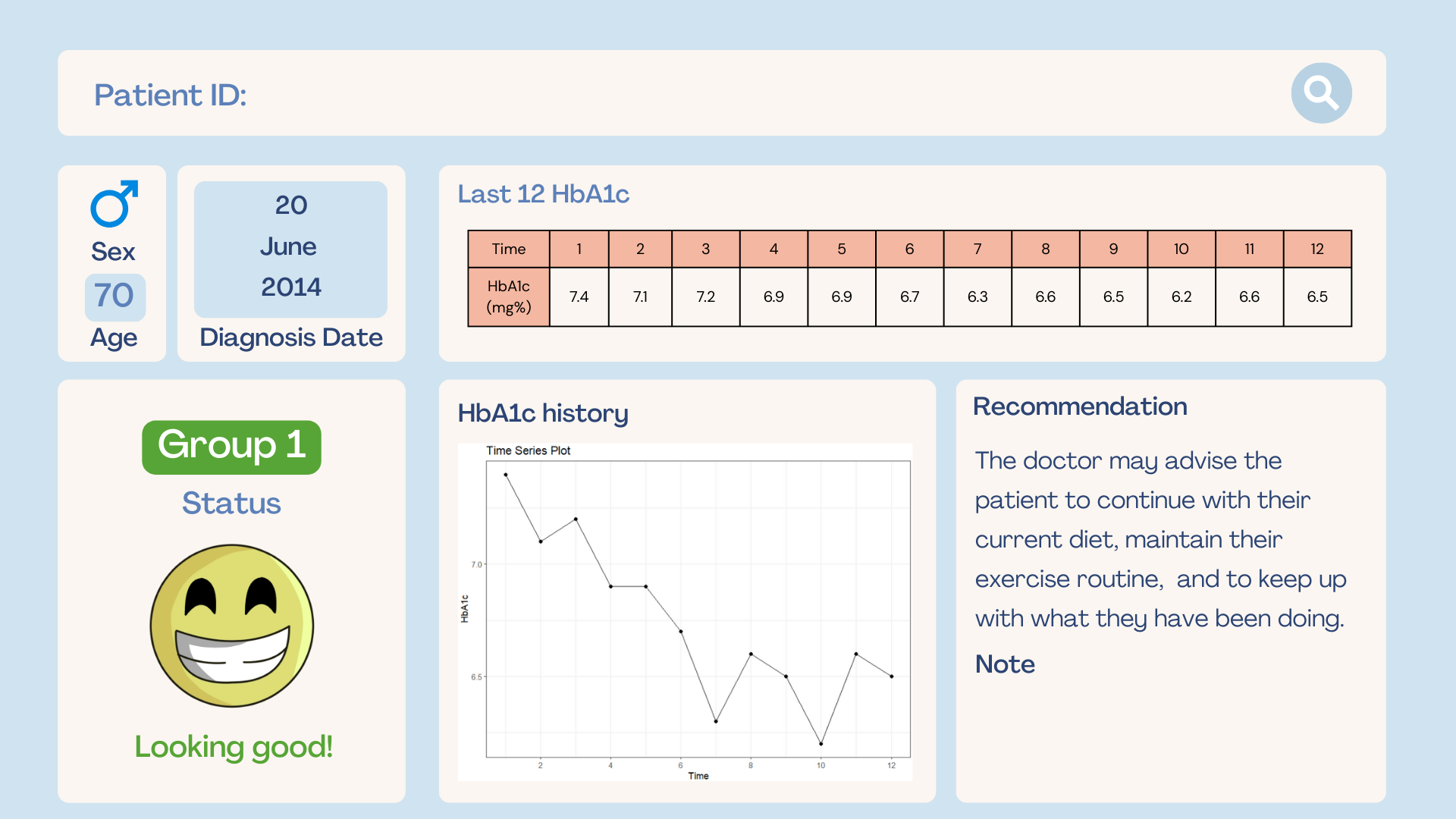Click the Time Series Plot title
1456x819 pixels.
point(528,450)
